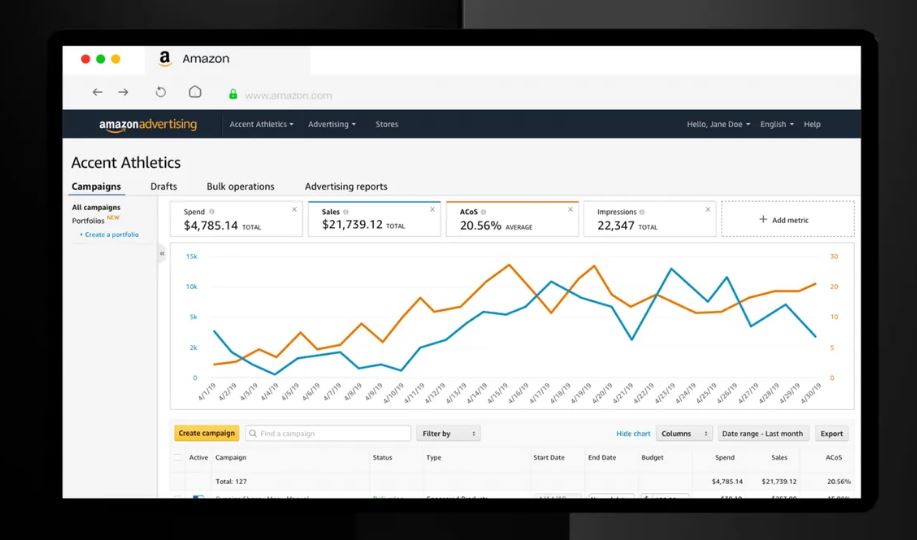Open the browser home icon

195,92
